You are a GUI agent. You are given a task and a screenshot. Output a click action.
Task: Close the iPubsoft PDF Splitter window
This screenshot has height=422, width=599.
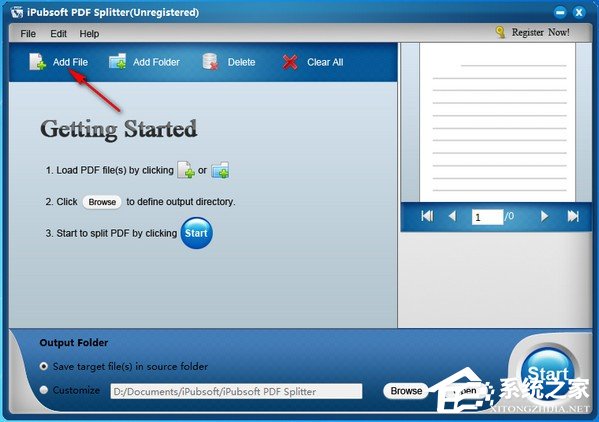click(579, 13)
